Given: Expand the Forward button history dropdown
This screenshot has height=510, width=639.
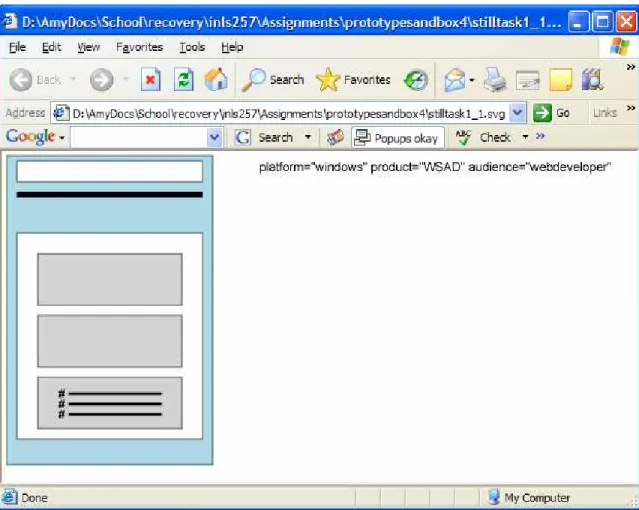Looking at the screenshot, I should click(126, 79).
